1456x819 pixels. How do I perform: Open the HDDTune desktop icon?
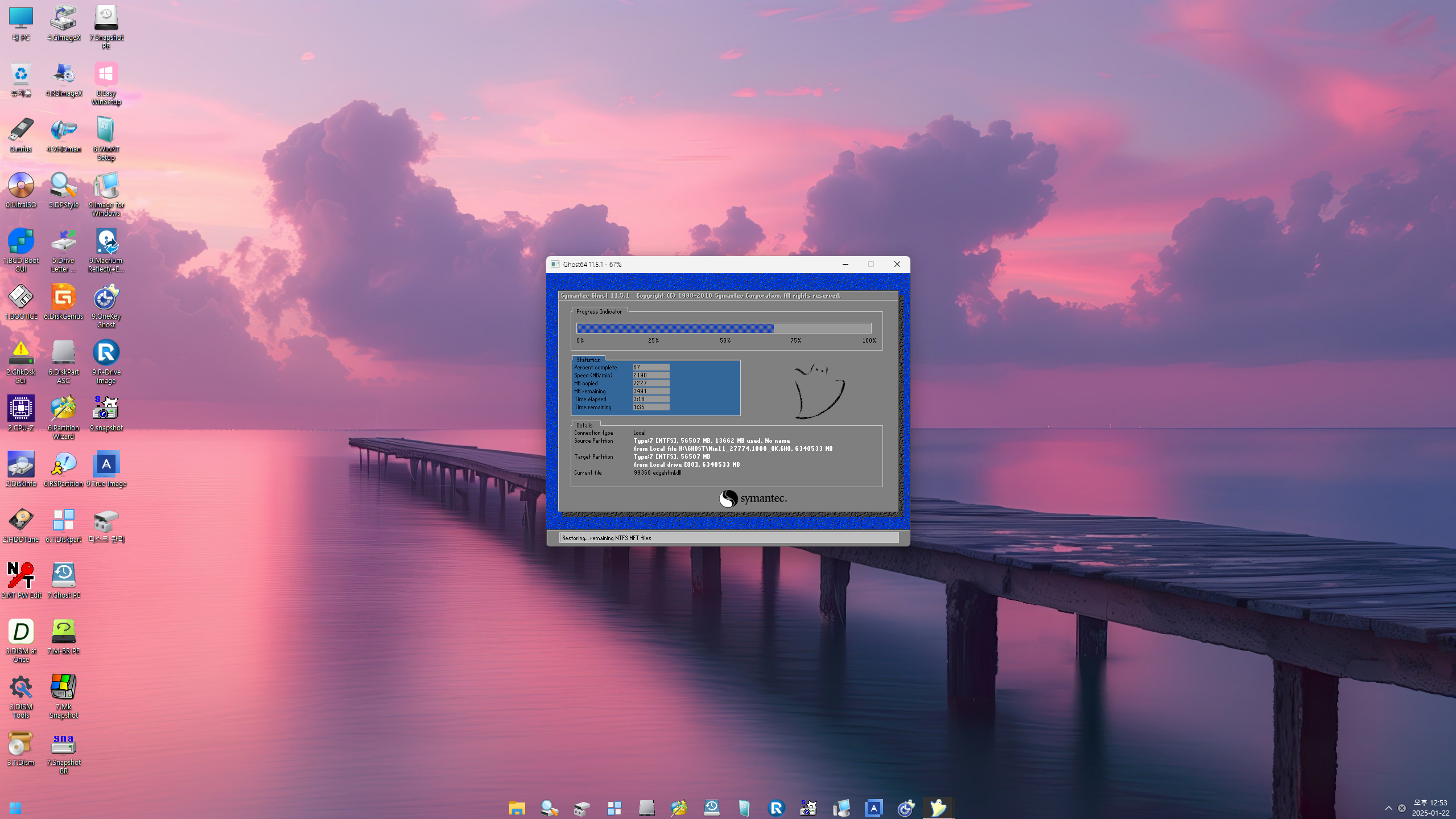pos(21,521)
